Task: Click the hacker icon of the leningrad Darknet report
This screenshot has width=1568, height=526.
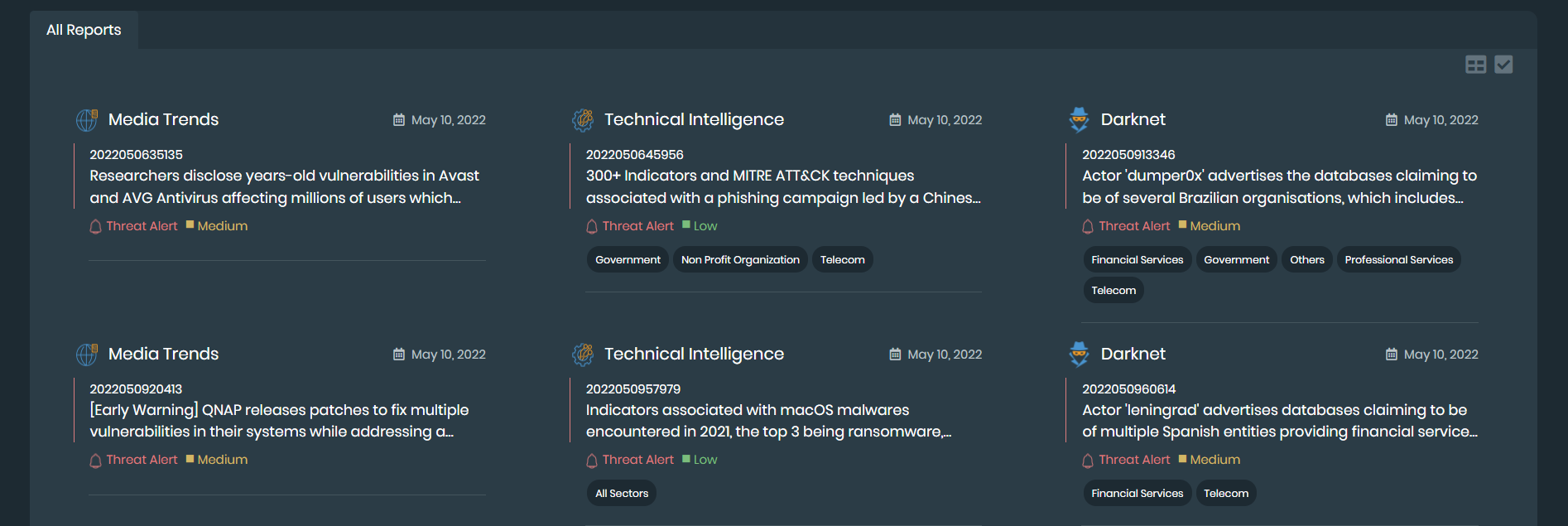Action: click(1079, 355)
